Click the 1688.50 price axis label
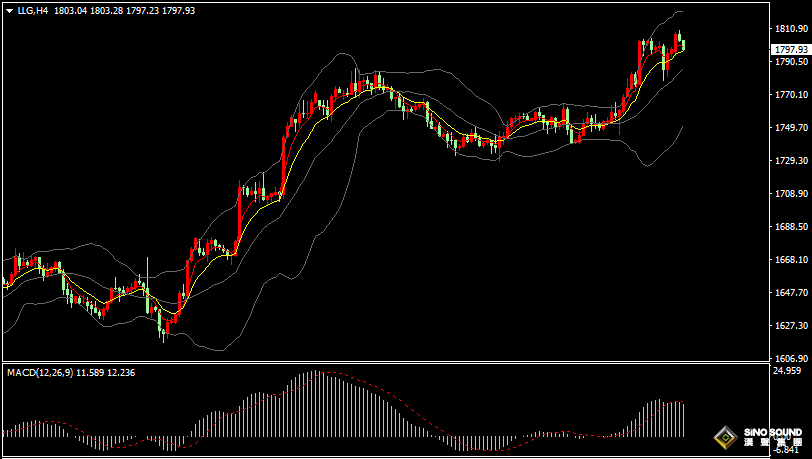The image size is (812, 459). coord(789,227)
